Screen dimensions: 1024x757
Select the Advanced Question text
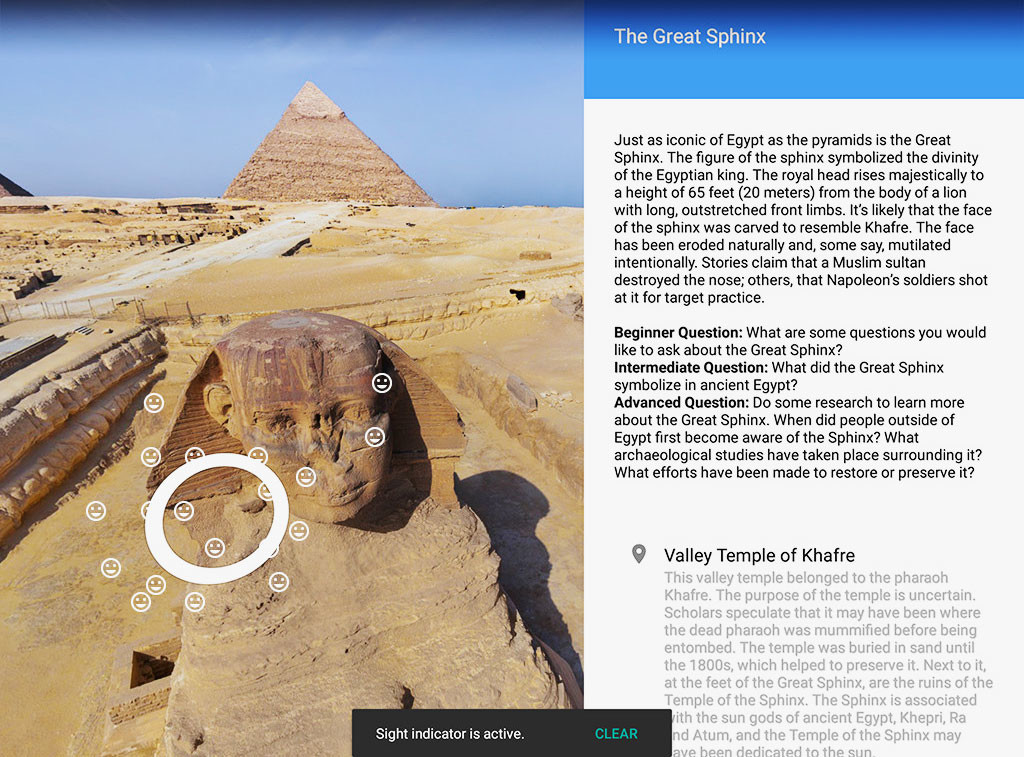point(797,438)
